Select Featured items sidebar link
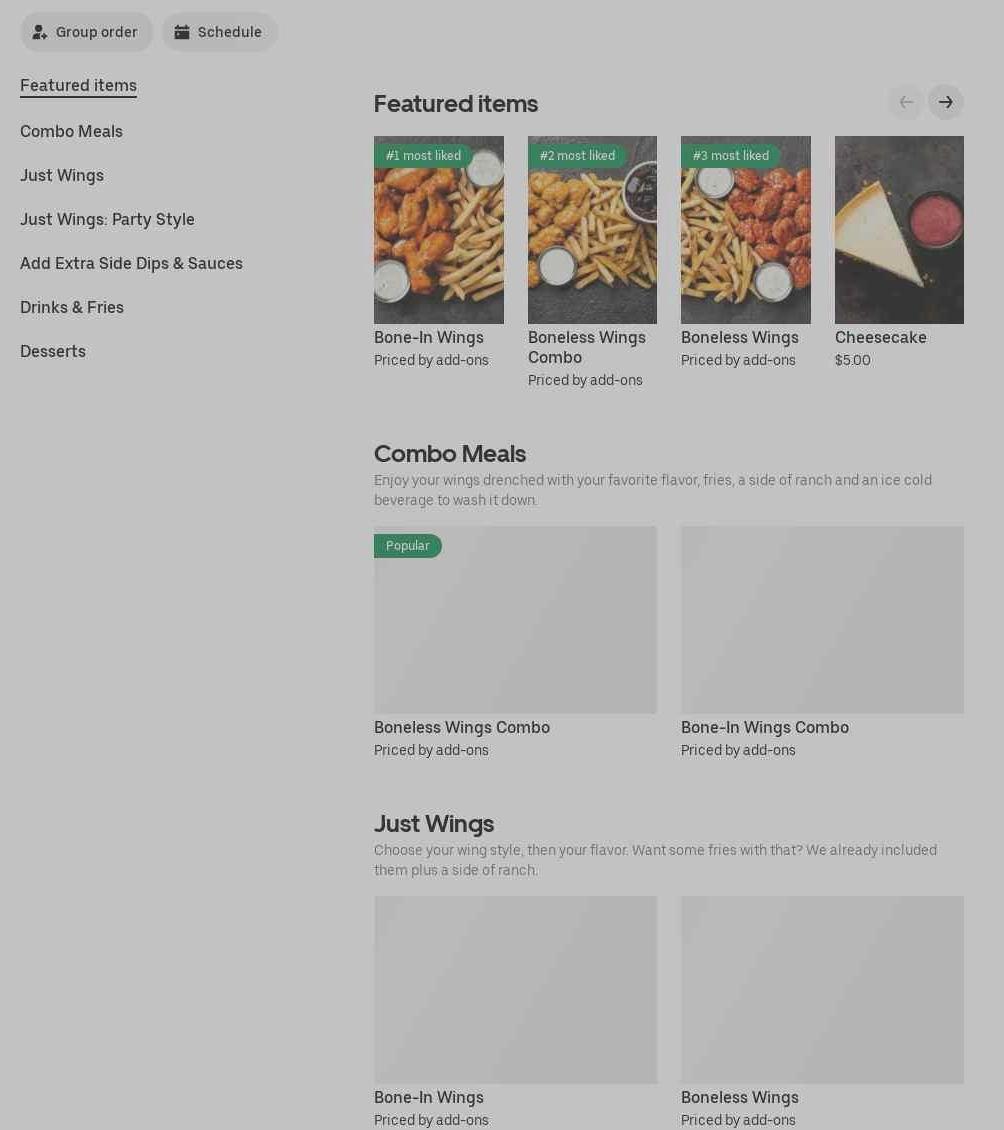 [79, 86]
